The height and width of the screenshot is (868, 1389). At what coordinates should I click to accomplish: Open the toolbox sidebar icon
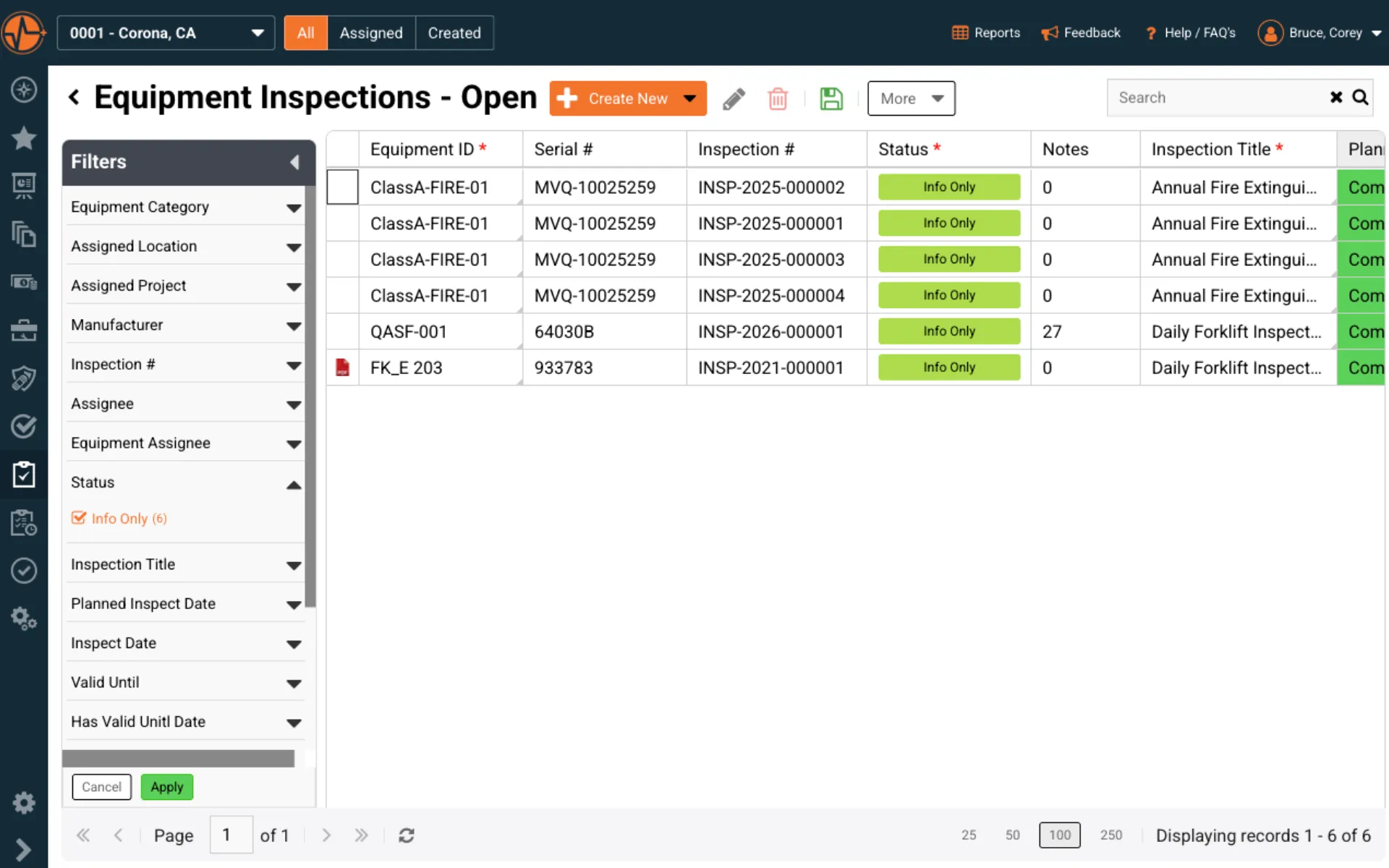click(x=24, y=331)
